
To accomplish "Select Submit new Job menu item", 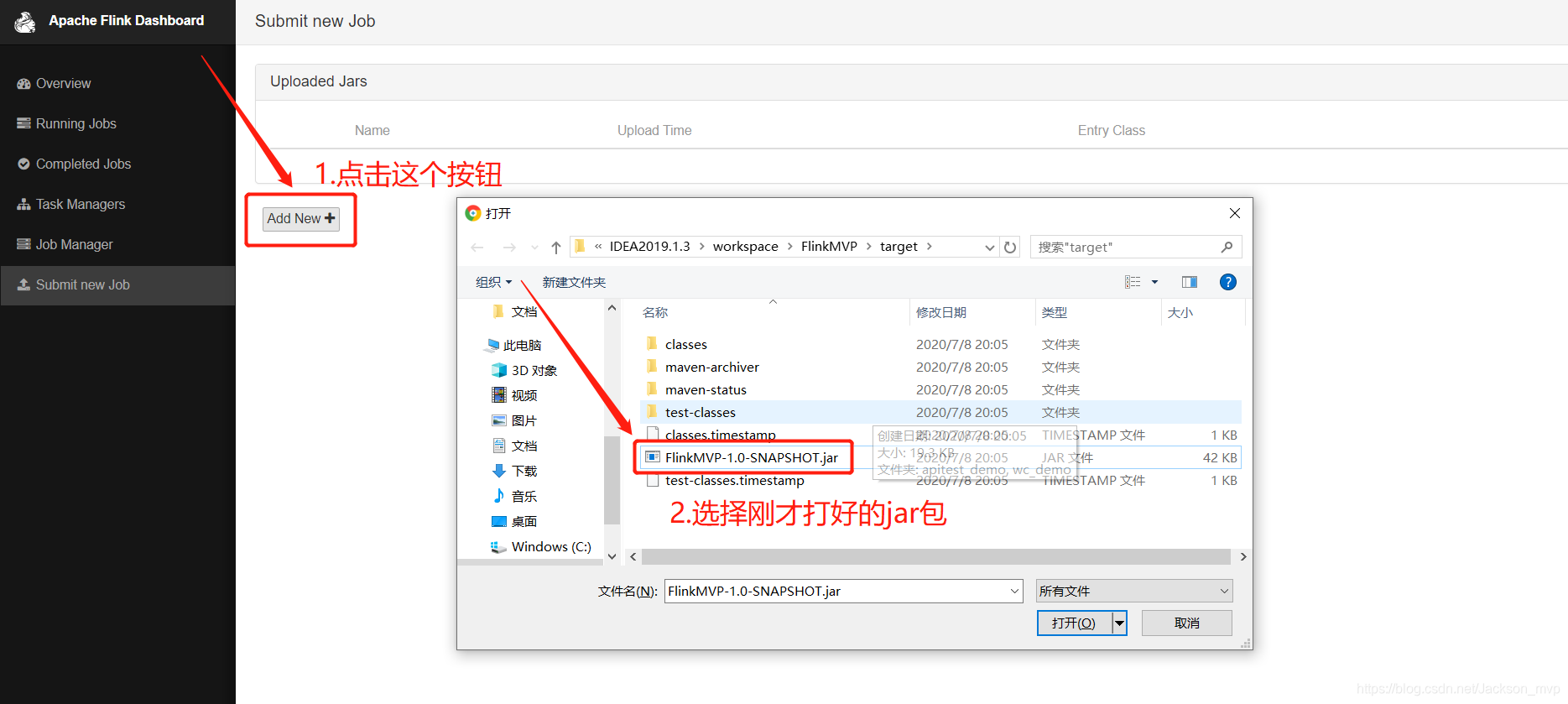I will click(117, 285).
